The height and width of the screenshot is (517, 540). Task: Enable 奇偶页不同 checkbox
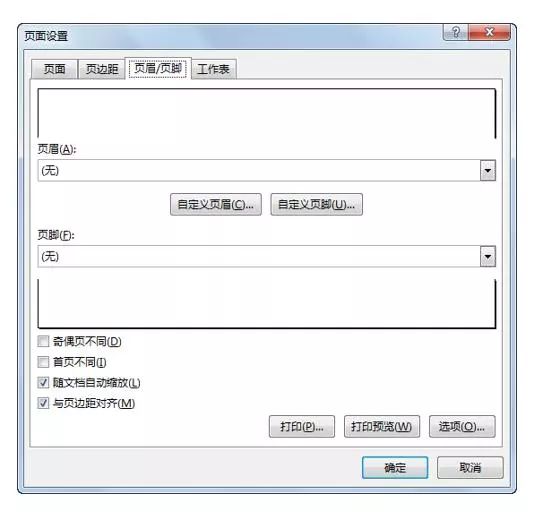point(43,341)
